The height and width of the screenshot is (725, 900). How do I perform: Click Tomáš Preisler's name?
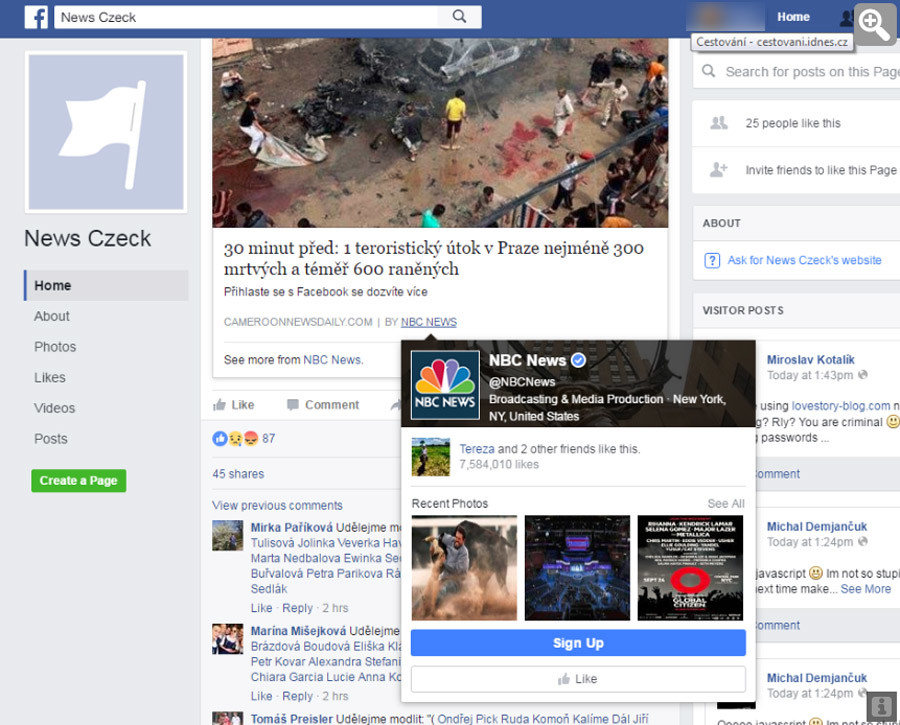pyautogui.click(x=292, y=719)
